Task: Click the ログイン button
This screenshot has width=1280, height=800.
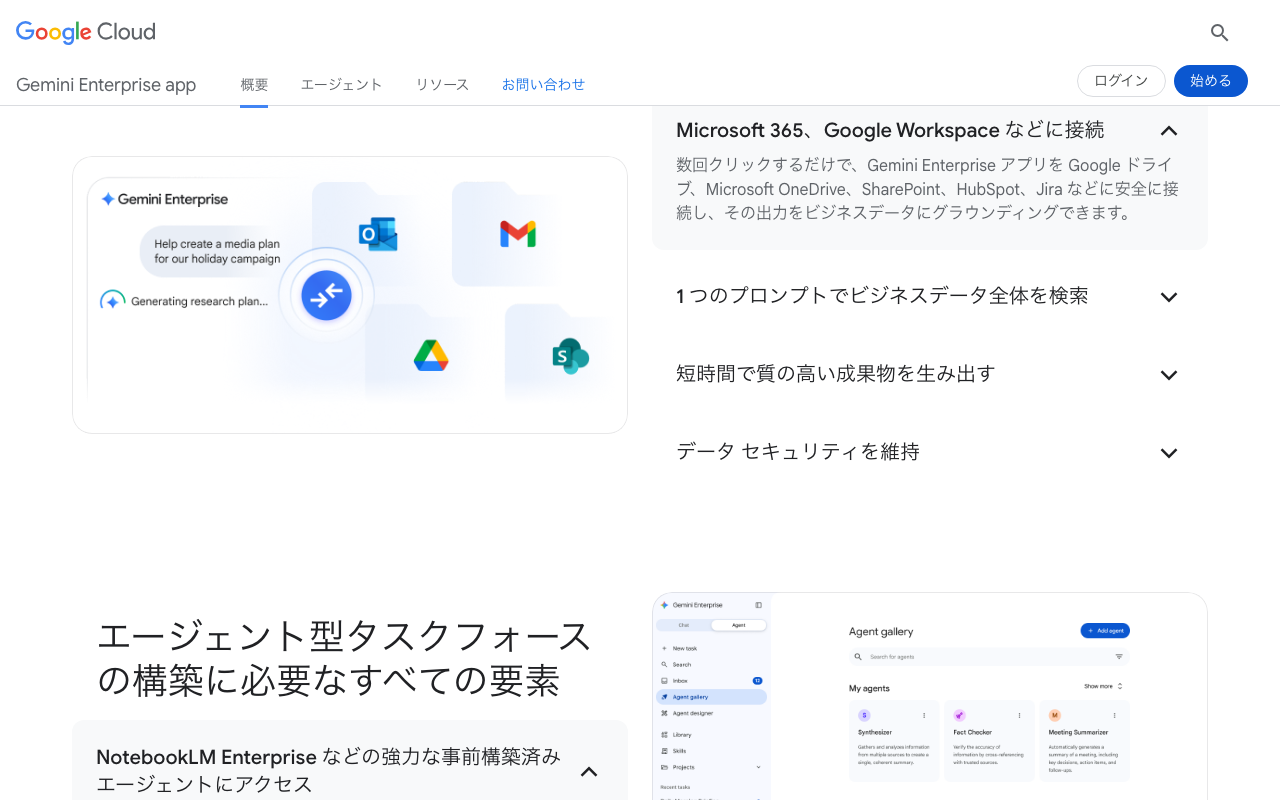Action: coord(1121,81)
